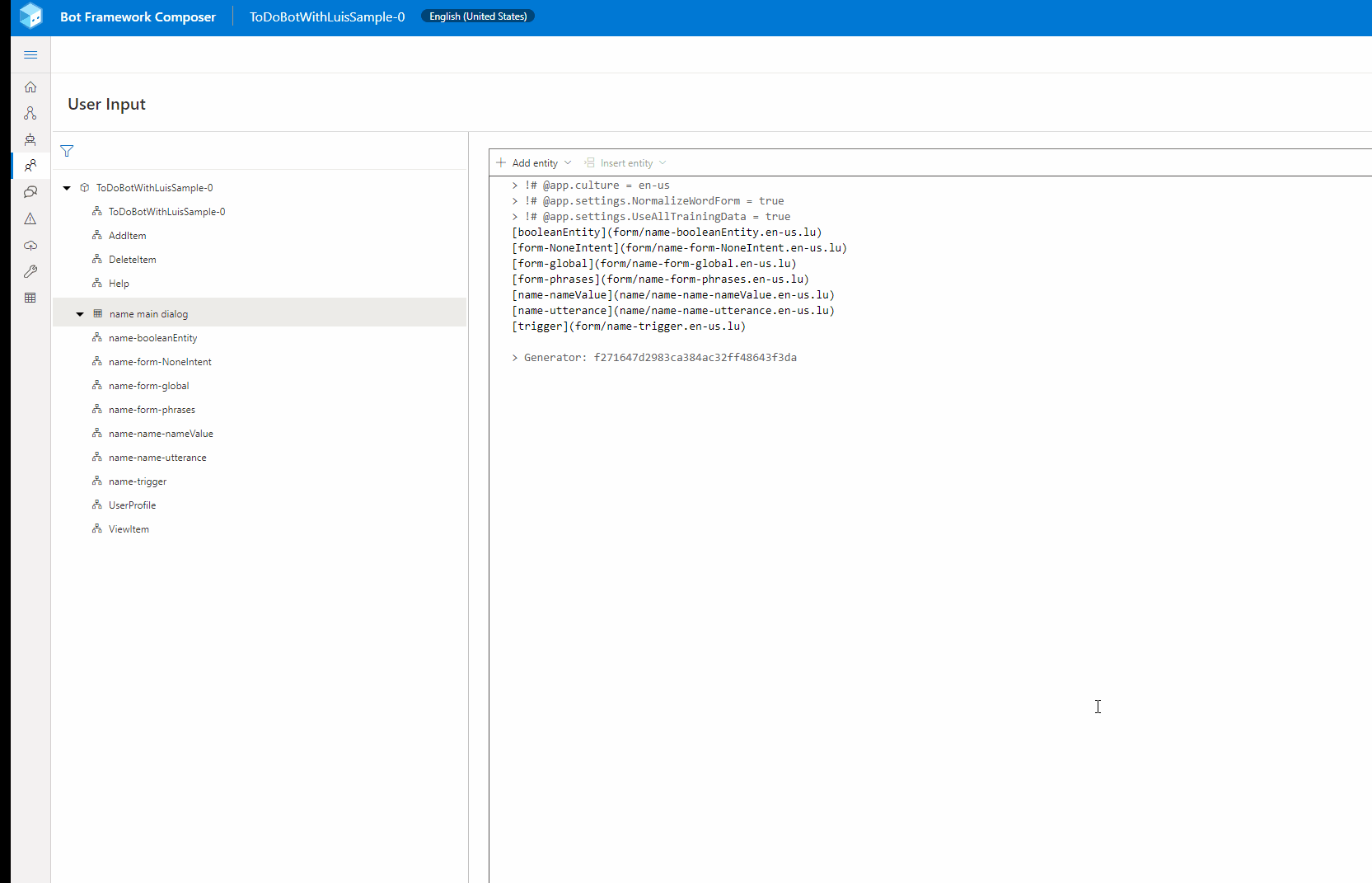The height and width of the screenshot is (883, 1372).
Task: Open the Insert entity dropdown
Action: 625,163
